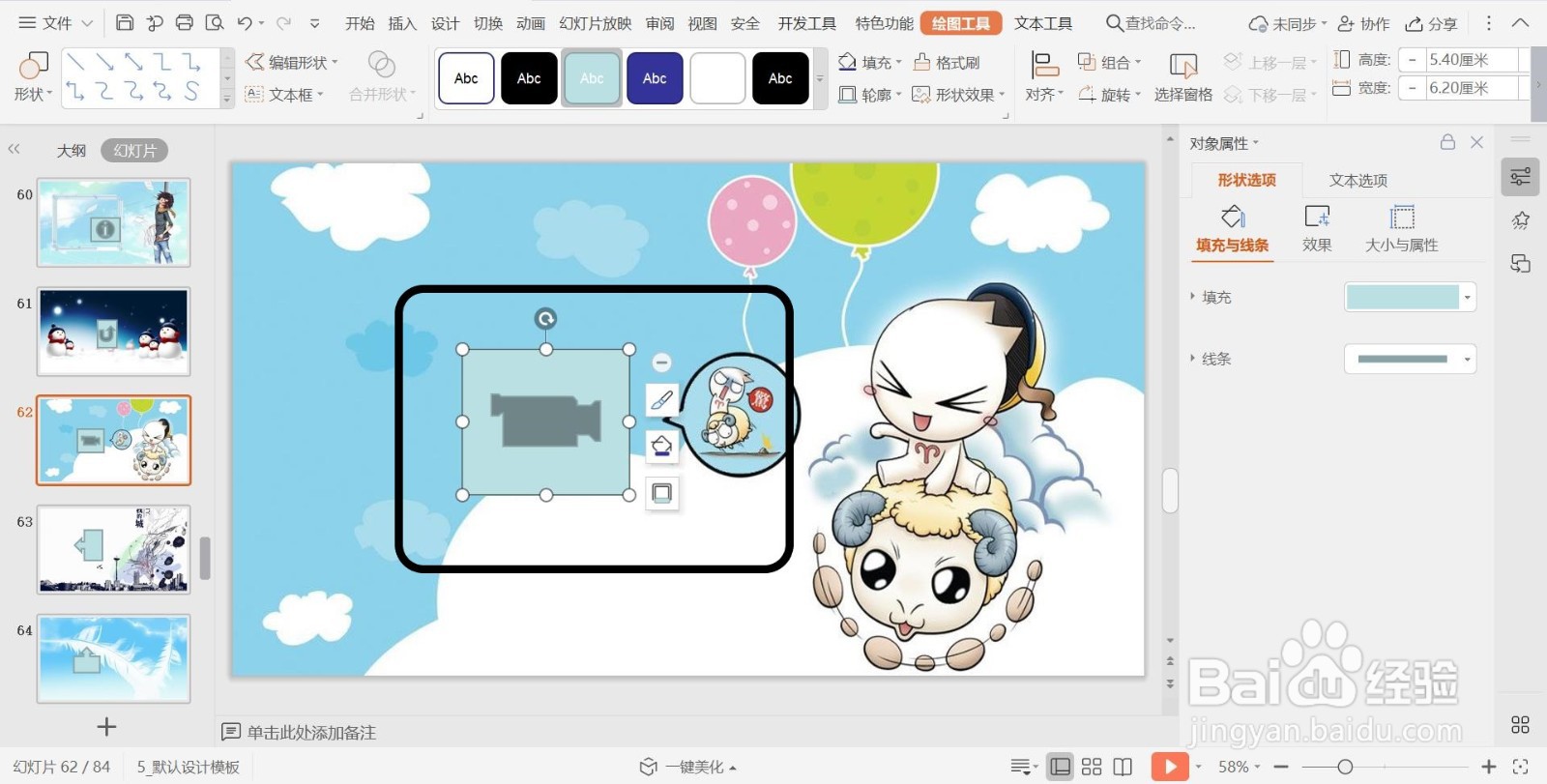Collapse the slide panel with double chevron
The width and height of the screenshot is (1547, 784).
click(x=14, y=149)
